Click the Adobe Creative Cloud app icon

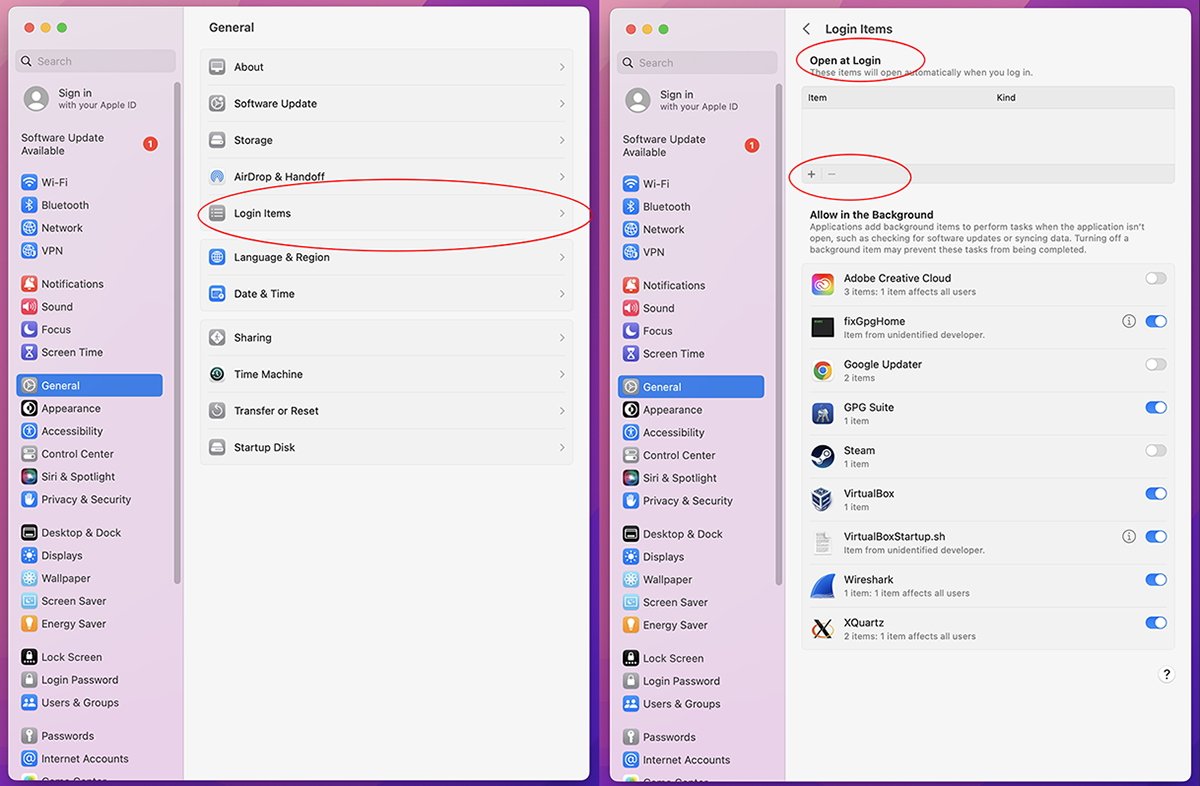point(823,285)
